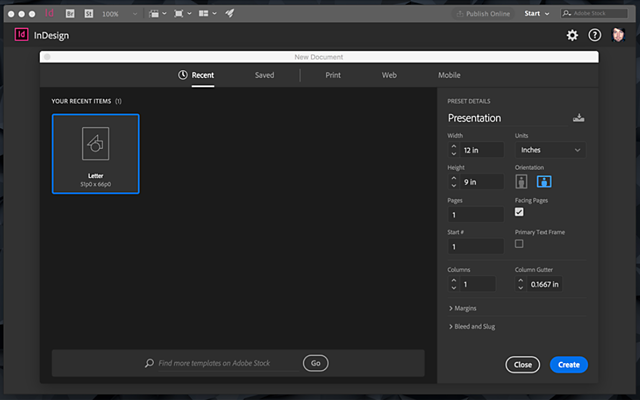Screen dimensions: 640x400
Task: Expand the Margins section
Action: pyautogui.click(x=462, y=308)
